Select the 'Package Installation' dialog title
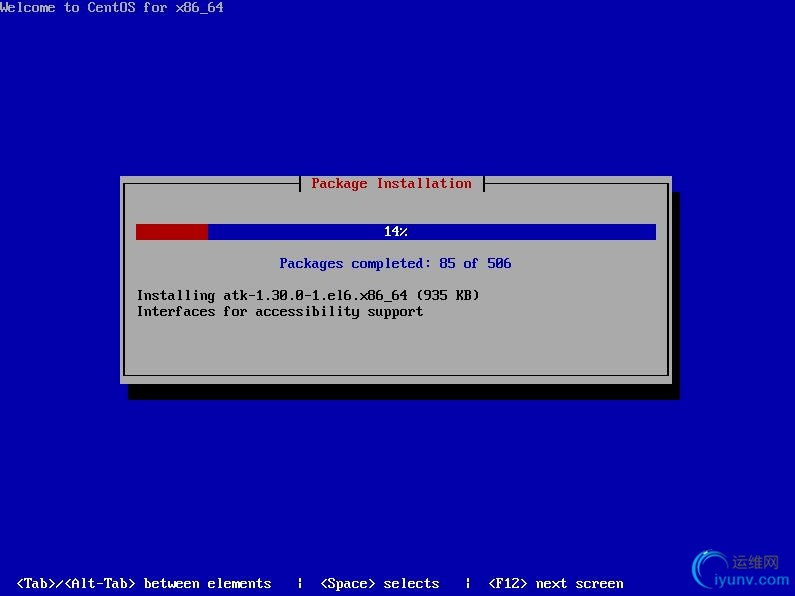The image size is (795, 596). (391, 183)
